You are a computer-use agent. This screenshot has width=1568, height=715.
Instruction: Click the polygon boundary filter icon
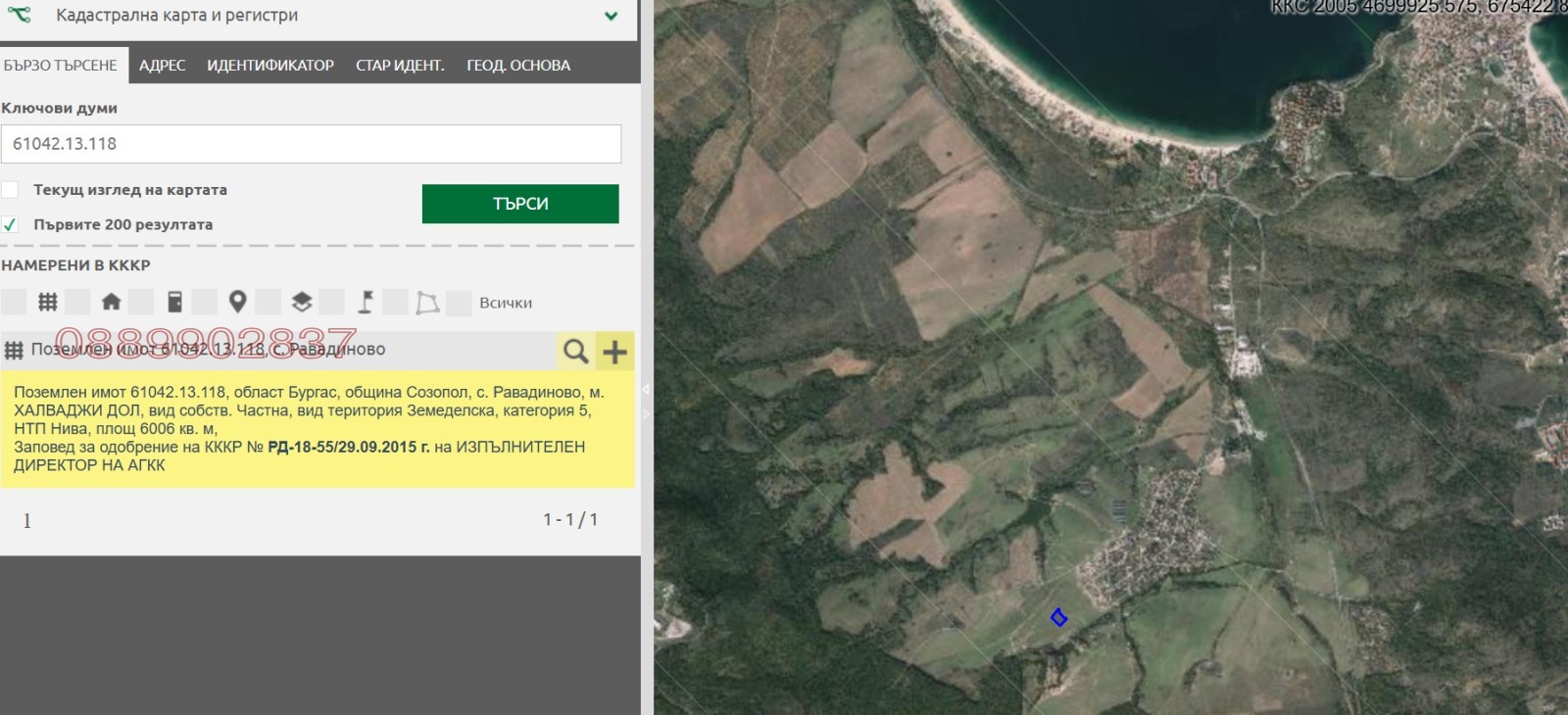(x=427, y=303)
